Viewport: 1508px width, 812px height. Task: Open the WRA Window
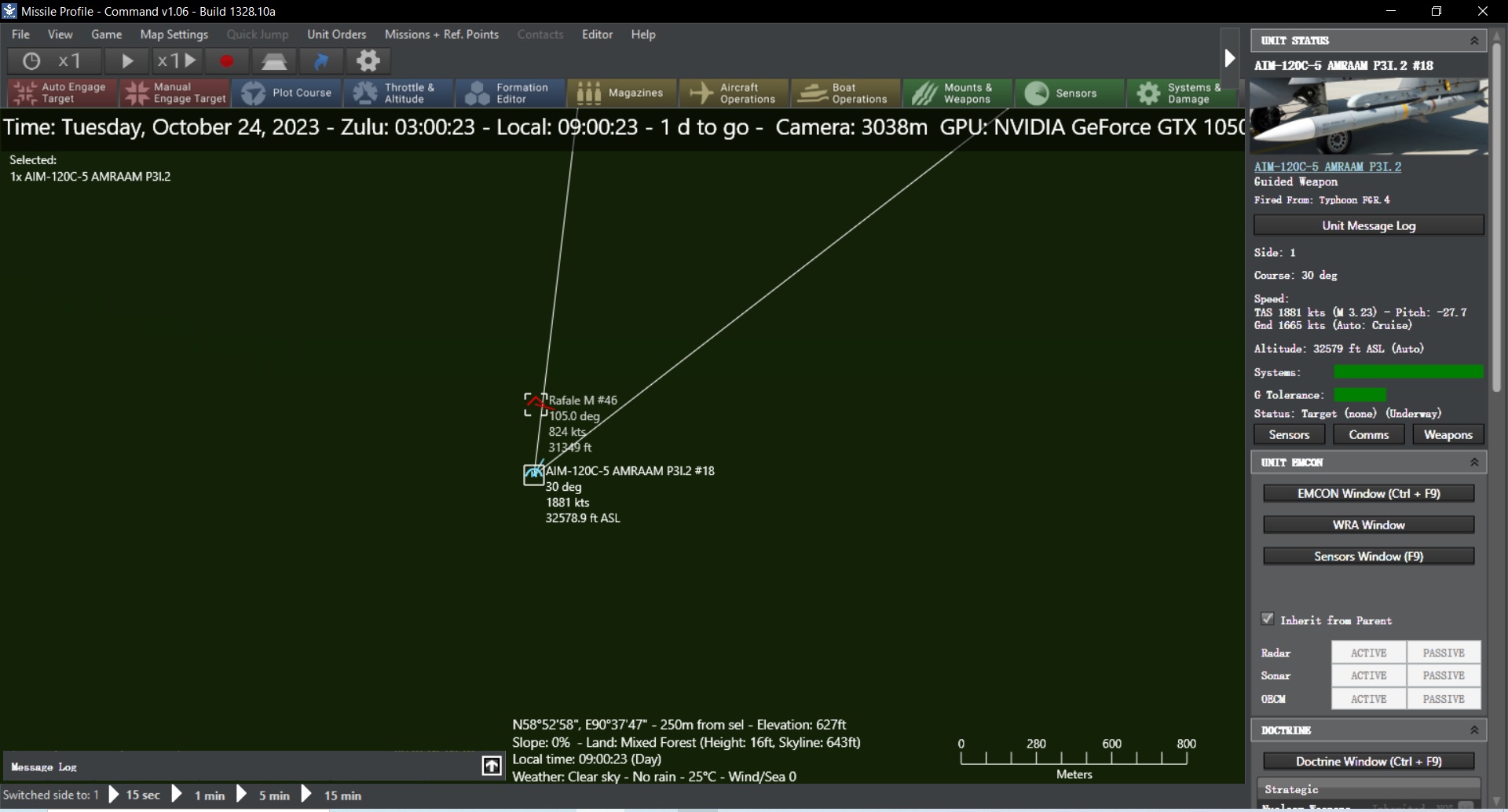pos(1369,525)
